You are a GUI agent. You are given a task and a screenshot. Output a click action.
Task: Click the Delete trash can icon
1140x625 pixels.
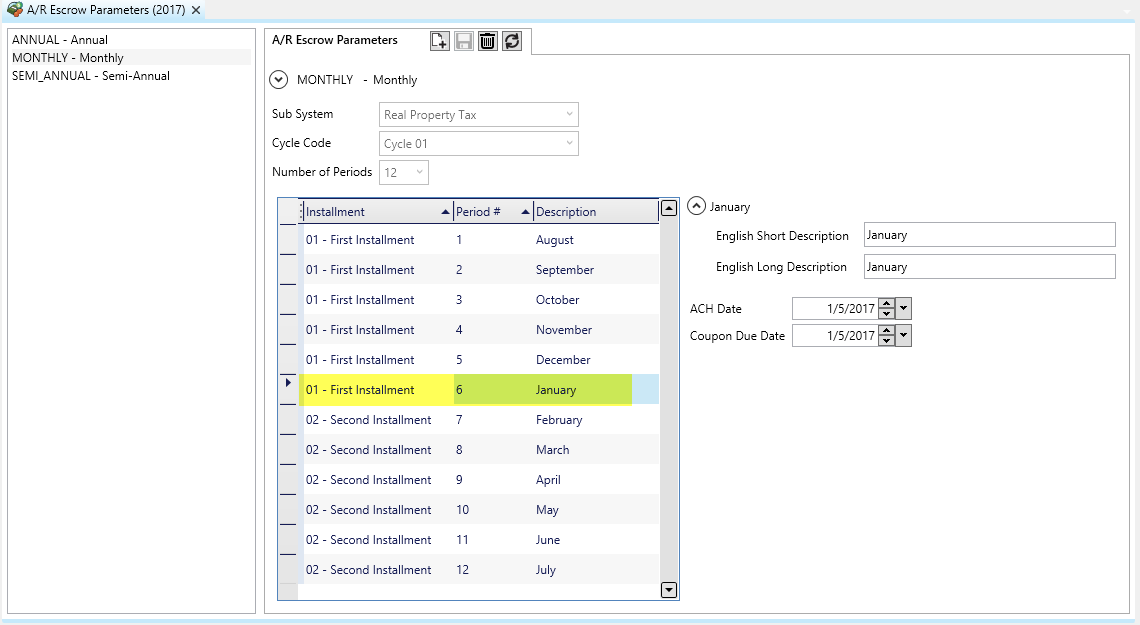tap(488, 41)
